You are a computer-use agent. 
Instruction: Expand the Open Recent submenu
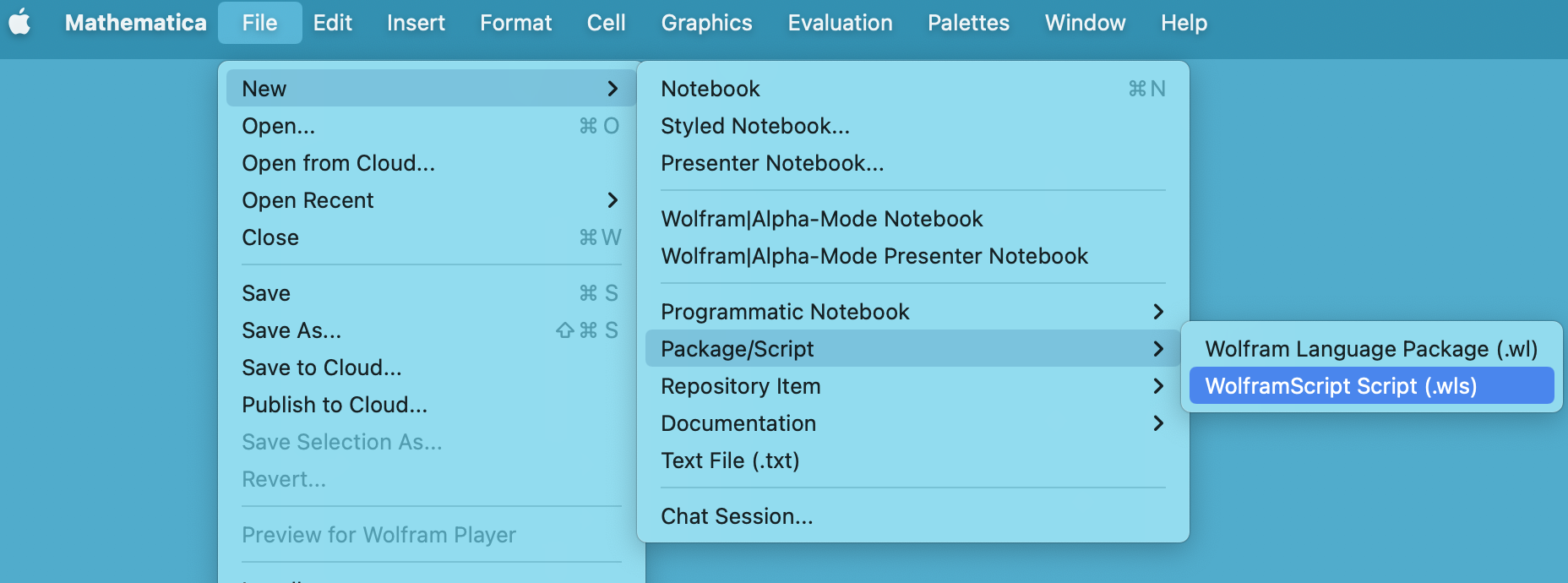[431, 199]
